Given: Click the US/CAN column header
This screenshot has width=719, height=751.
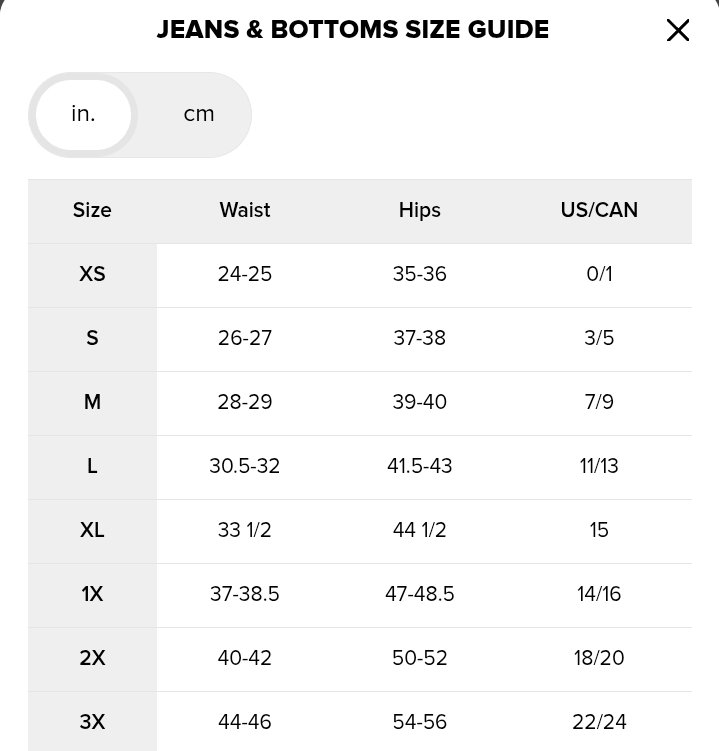Looking at the screenshot, I should click(599, 210).
